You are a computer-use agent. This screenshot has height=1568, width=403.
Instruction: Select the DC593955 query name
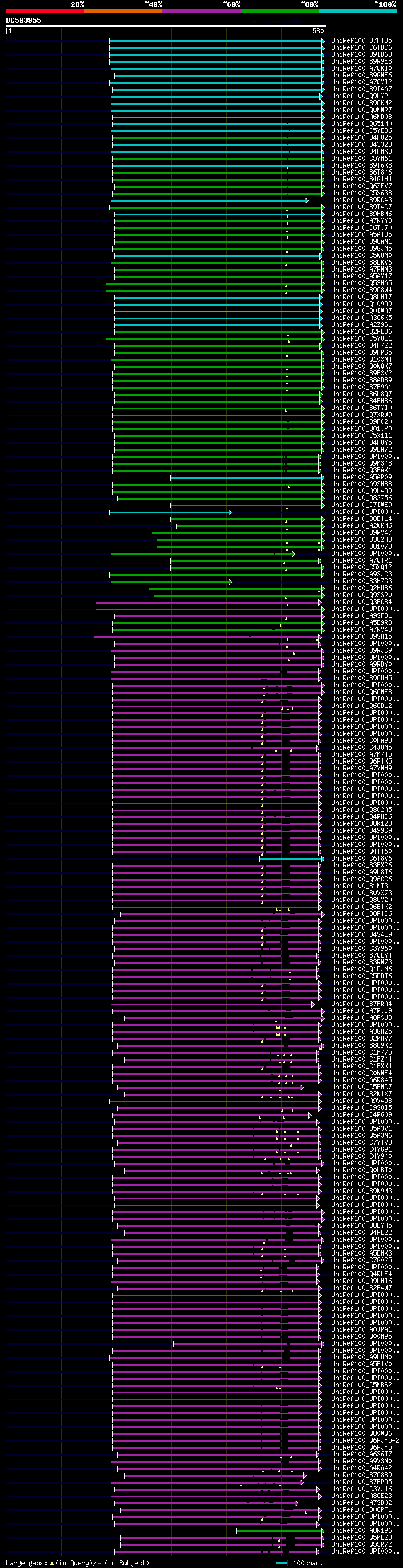pos(24,20)
